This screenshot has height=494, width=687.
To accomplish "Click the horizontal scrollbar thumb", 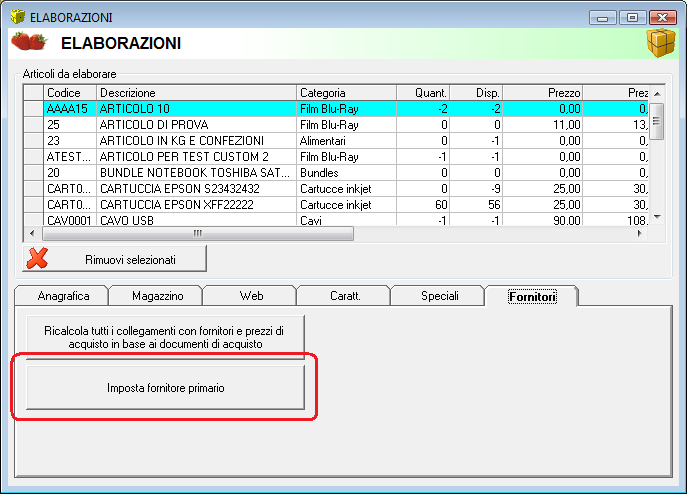I will (198, 234).
